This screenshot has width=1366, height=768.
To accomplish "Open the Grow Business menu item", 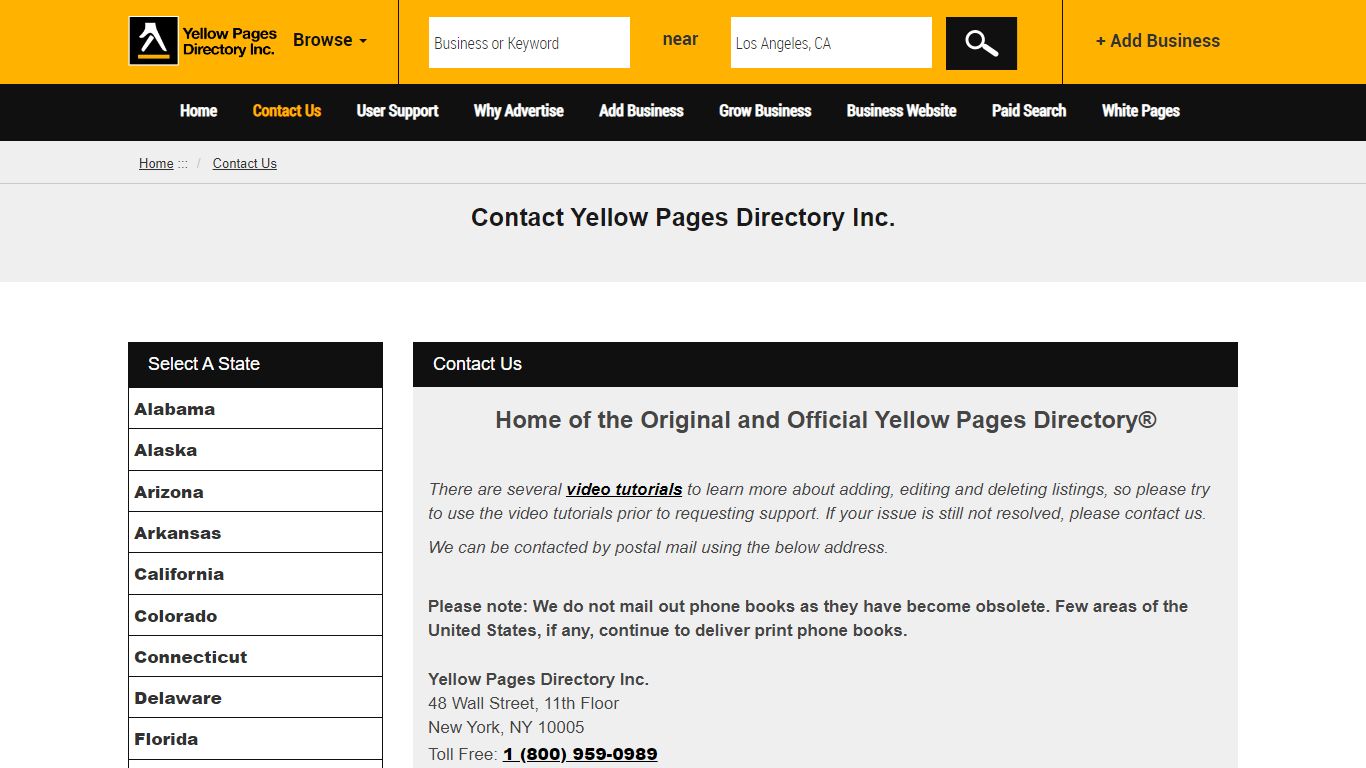I will pos(765,111).
